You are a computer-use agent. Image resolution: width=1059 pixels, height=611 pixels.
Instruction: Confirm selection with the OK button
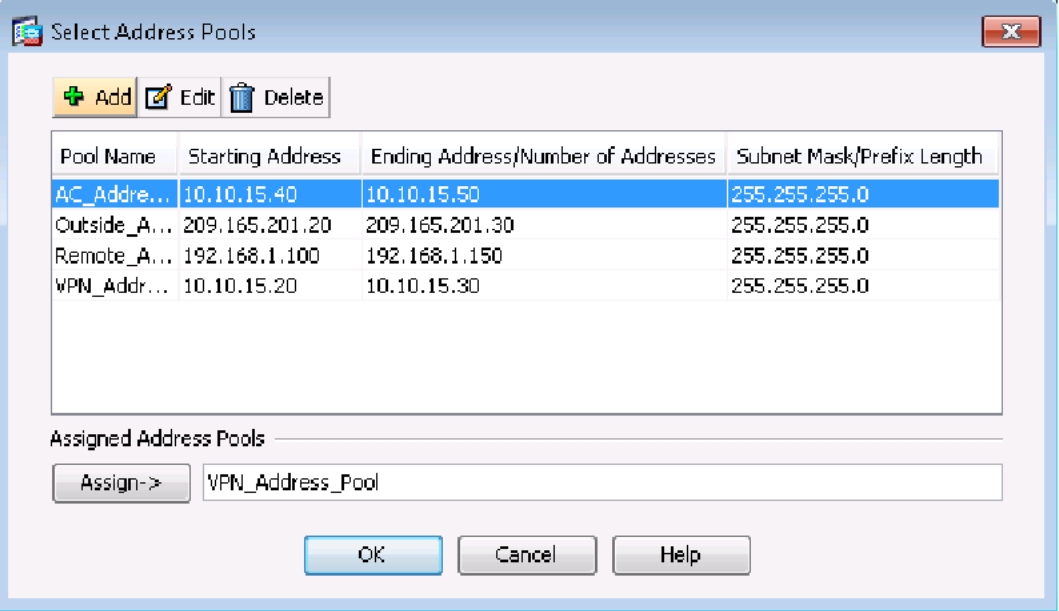click(x=372, y=555)
